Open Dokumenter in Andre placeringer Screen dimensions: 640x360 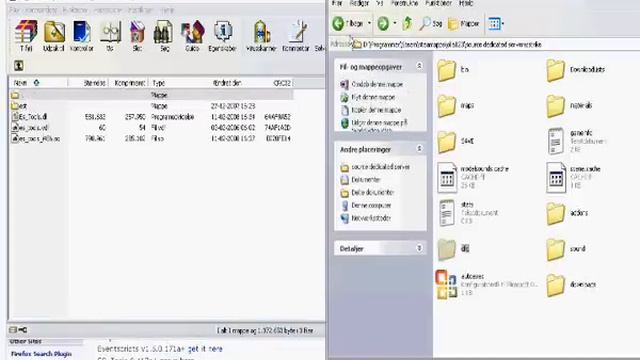click(x=360, y=180)
